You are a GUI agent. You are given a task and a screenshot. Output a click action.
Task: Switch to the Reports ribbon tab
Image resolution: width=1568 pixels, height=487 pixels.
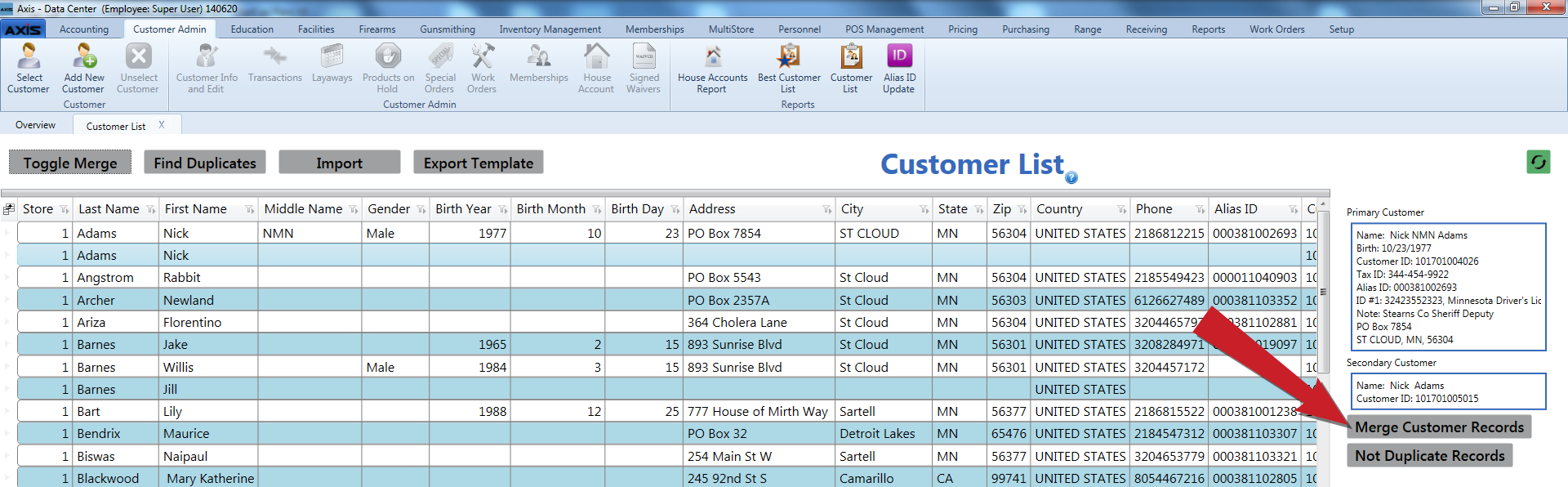[1209, 29]
